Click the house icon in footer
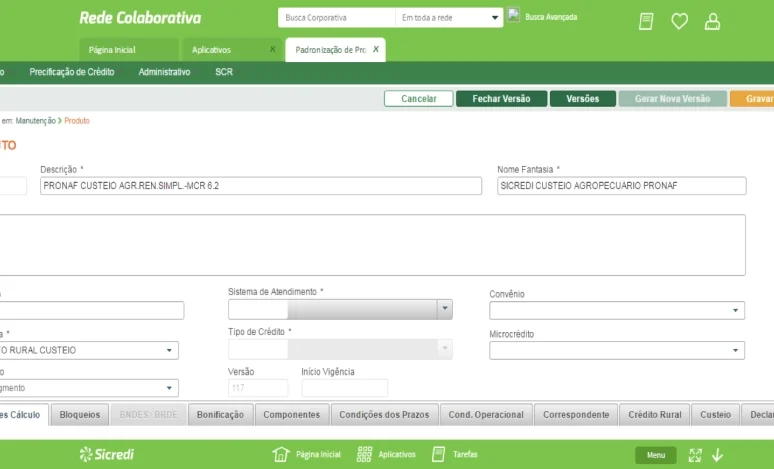This screenshot has width=774, height=469. click(281, 454)
